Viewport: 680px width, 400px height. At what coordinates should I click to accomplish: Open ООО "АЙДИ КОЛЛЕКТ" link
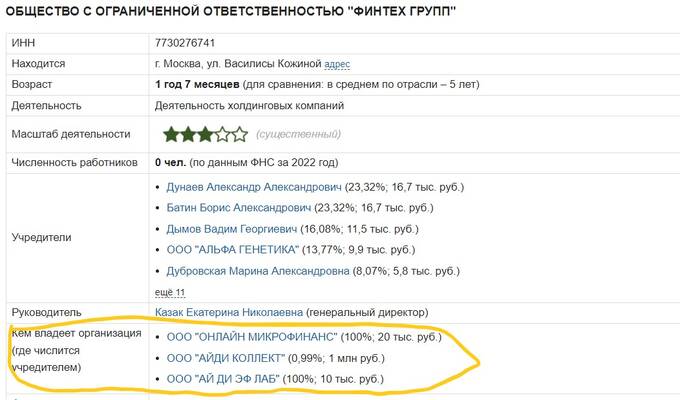pos(226,358)
